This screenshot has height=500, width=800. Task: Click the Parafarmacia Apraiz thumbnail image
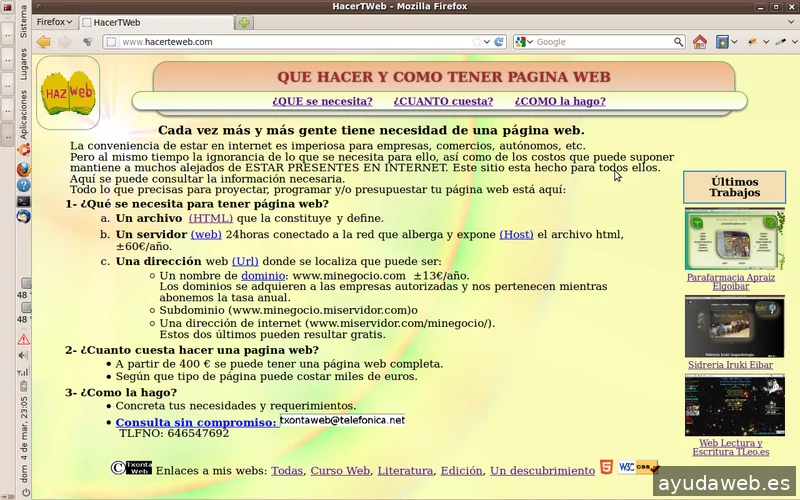[x=735, y=238]
